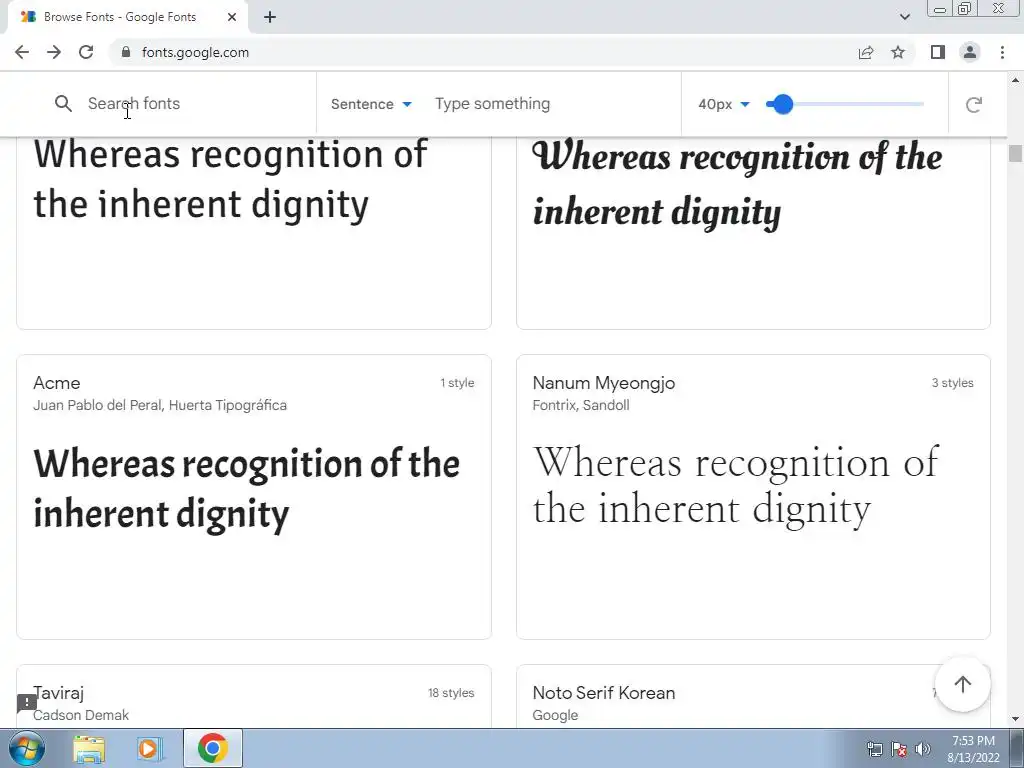Click the browser back arrow
Image resolution: width=1024 pixels, height=768 pixels.
tap(22, 52)
